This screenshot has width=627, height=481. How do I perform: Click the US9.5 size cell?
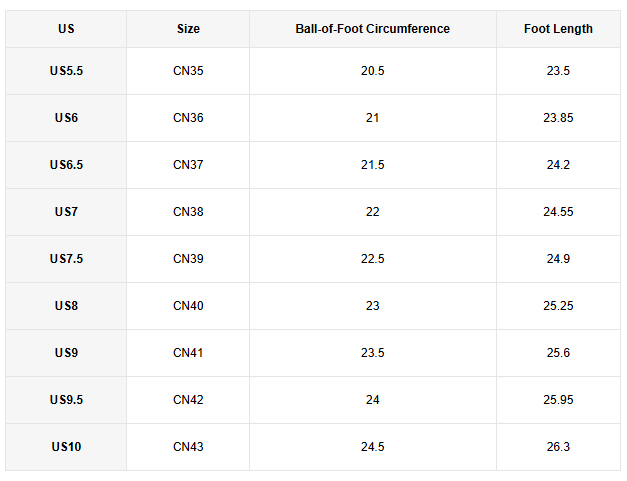pos(66,400)
